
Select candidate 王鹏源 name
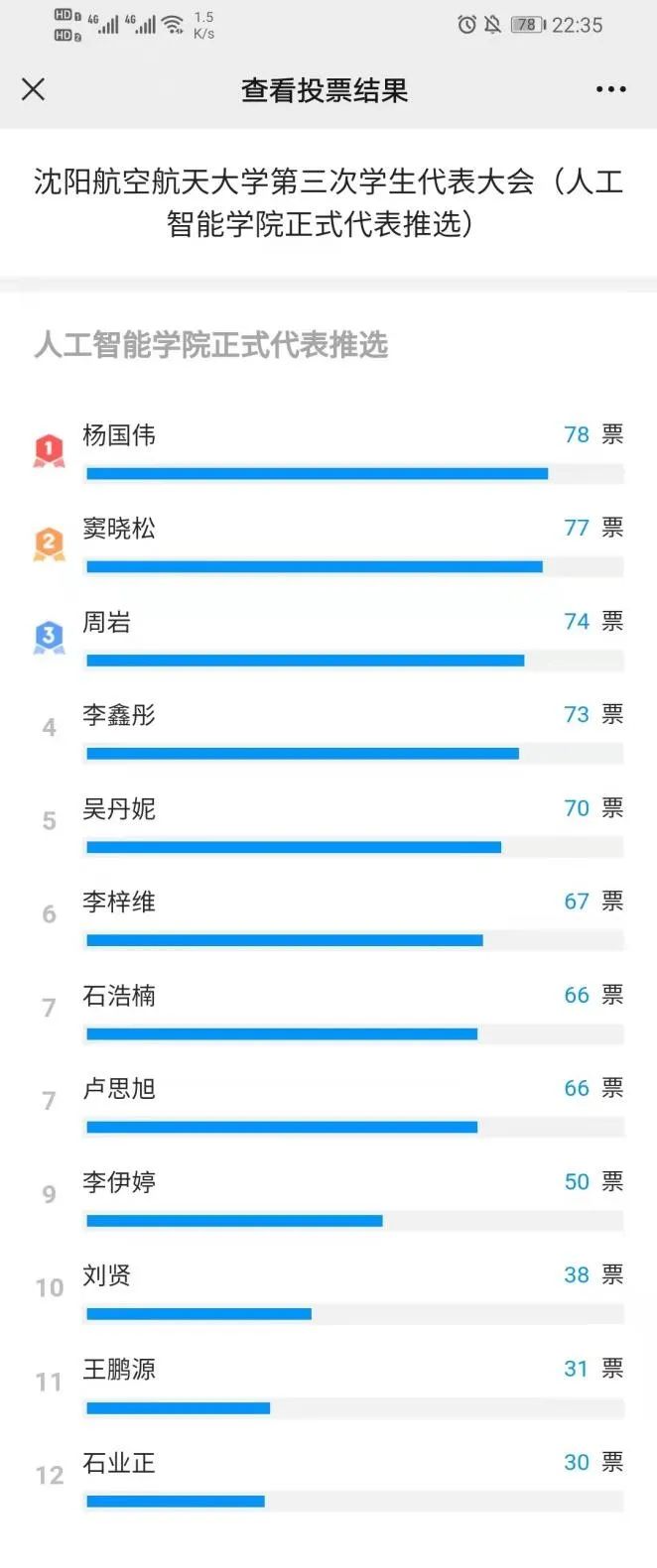click(119, 1370)
